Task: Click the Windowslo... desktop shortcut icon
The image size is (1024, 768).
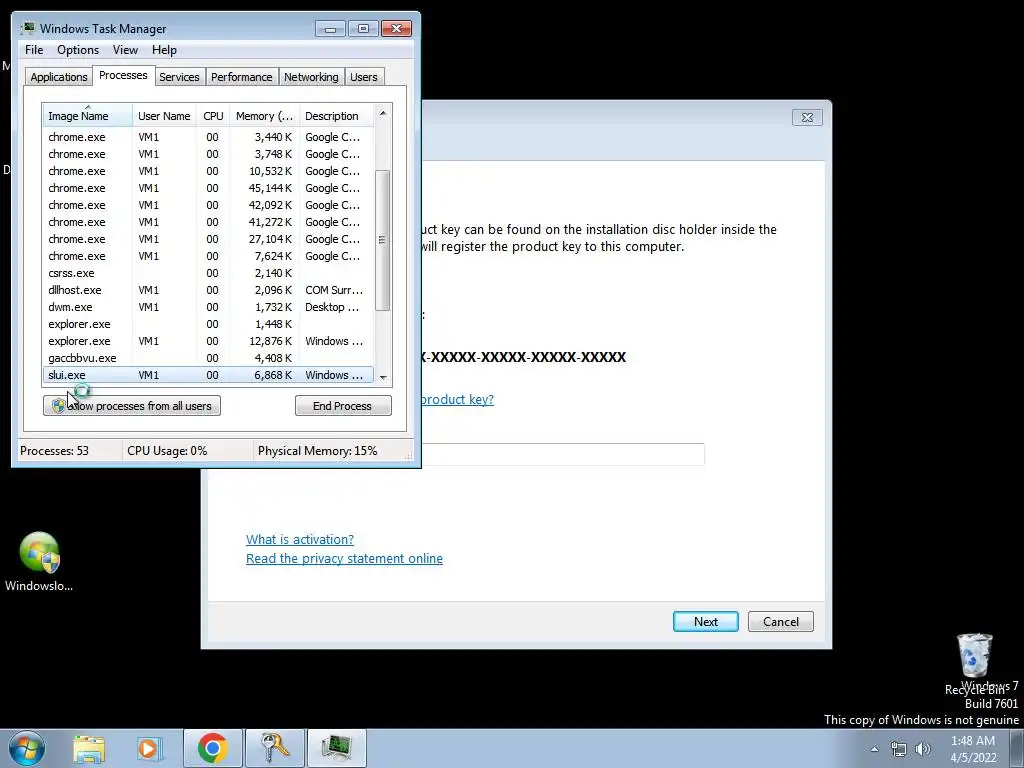Action: click(39, 562)
